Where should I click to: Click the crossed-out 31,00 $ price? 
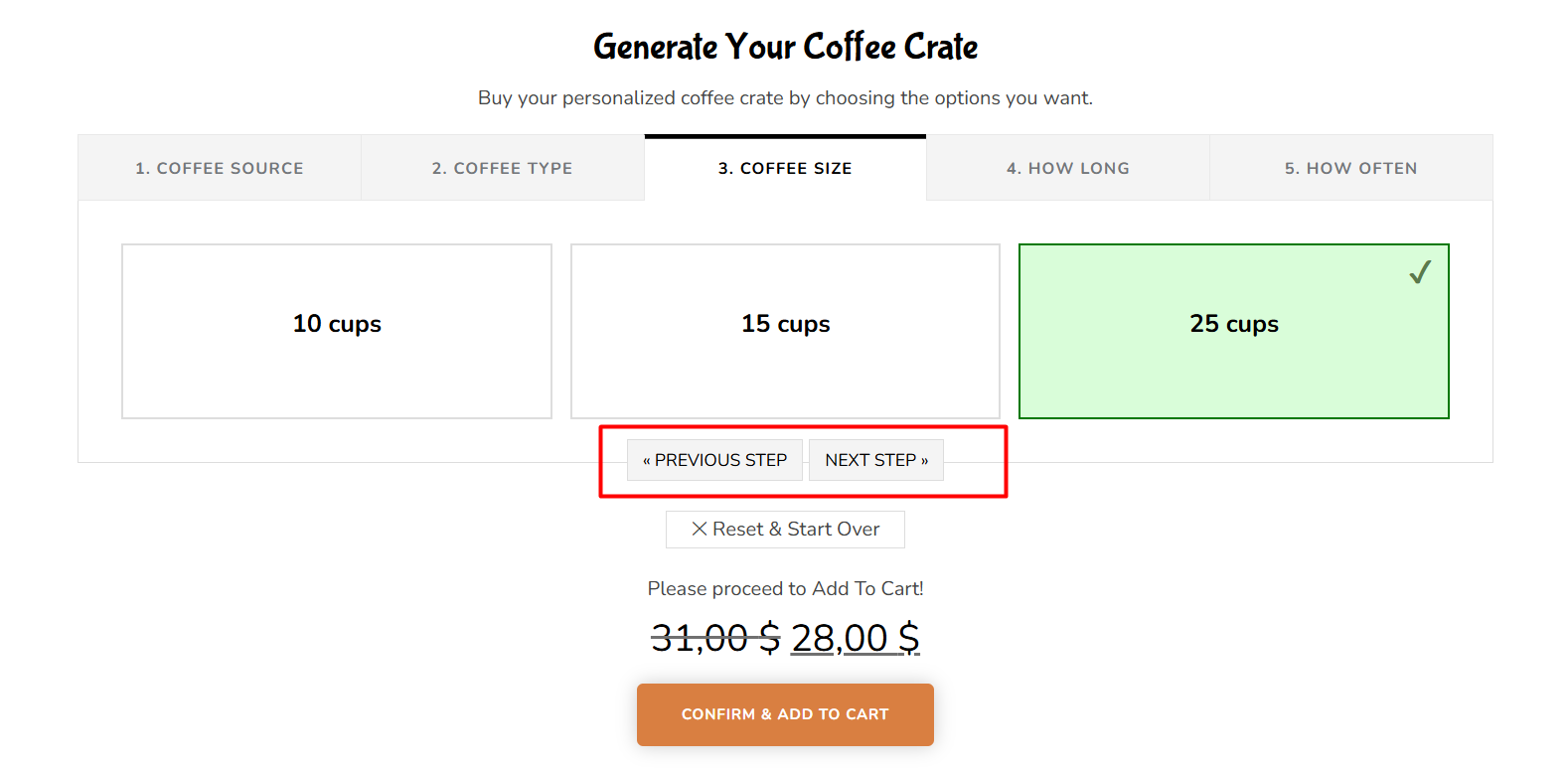coord(715,638)
